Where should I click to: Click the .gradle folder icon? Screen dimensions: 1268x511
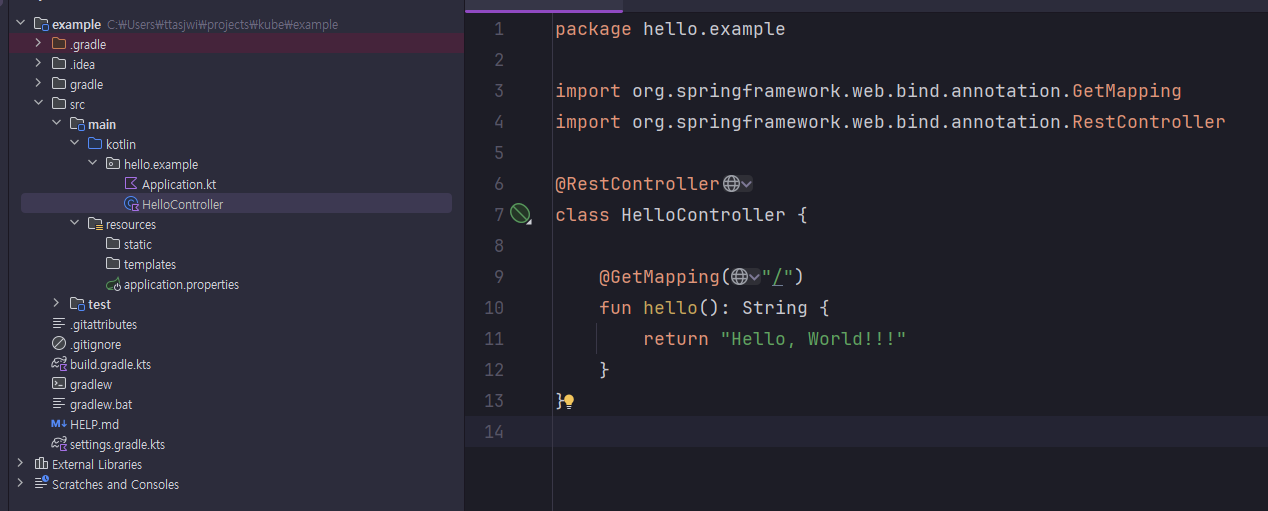click(x=59, y=44)
